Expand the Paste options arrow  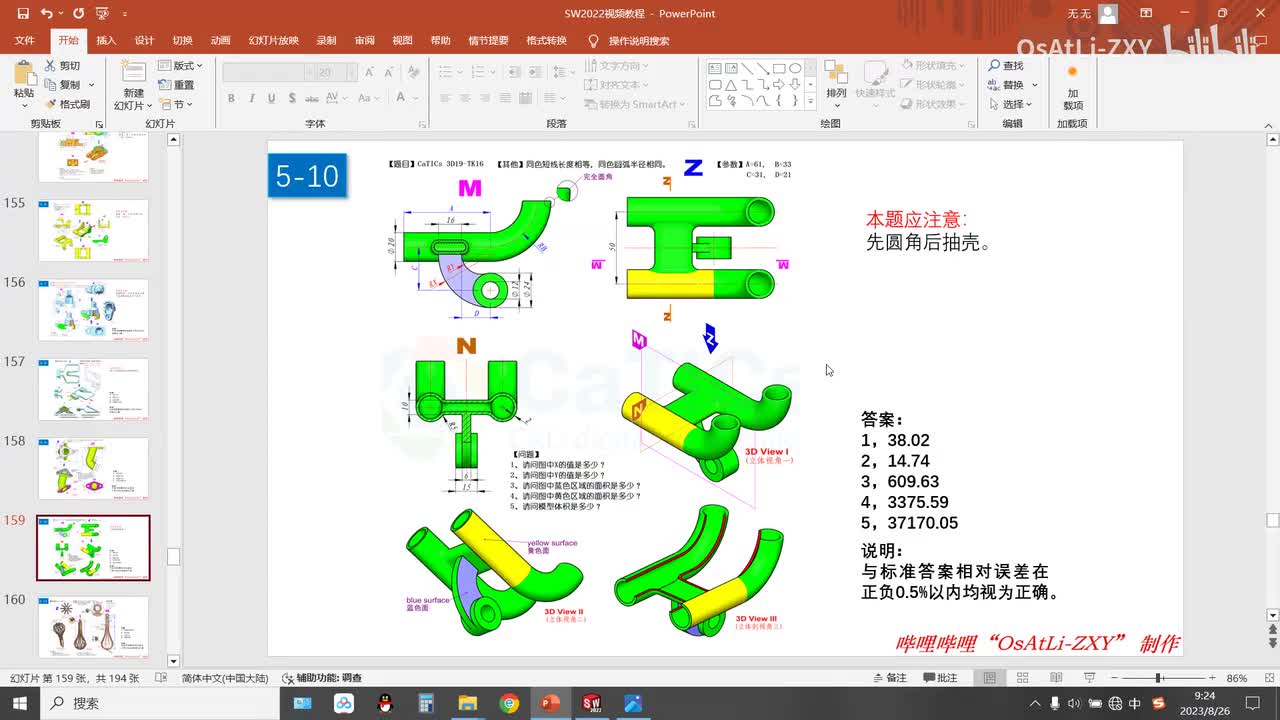(23, 105)
